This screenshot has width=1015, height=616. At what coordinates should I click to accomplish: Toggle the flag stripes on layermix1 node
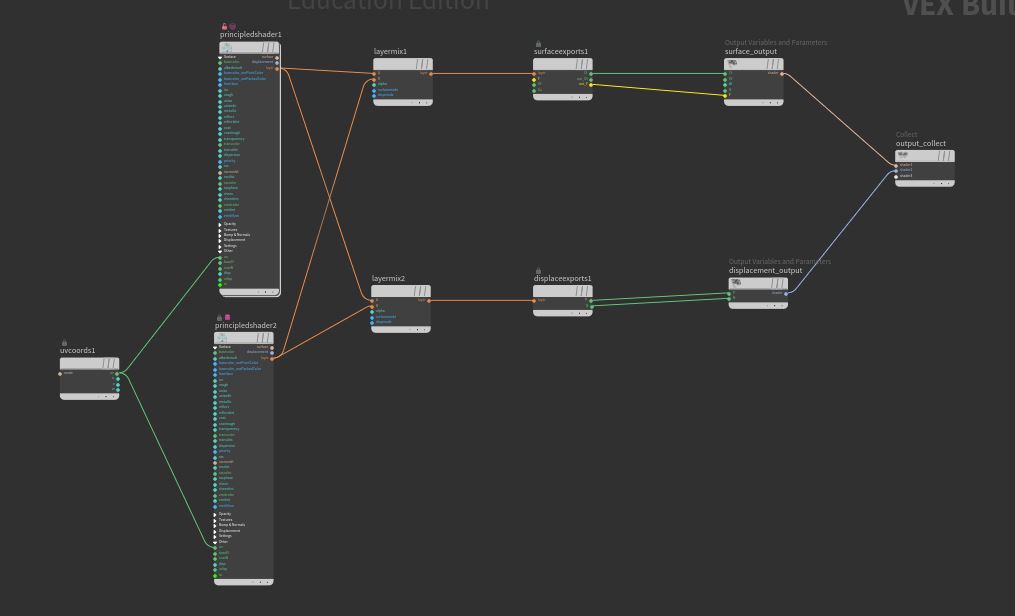[423, 64]
